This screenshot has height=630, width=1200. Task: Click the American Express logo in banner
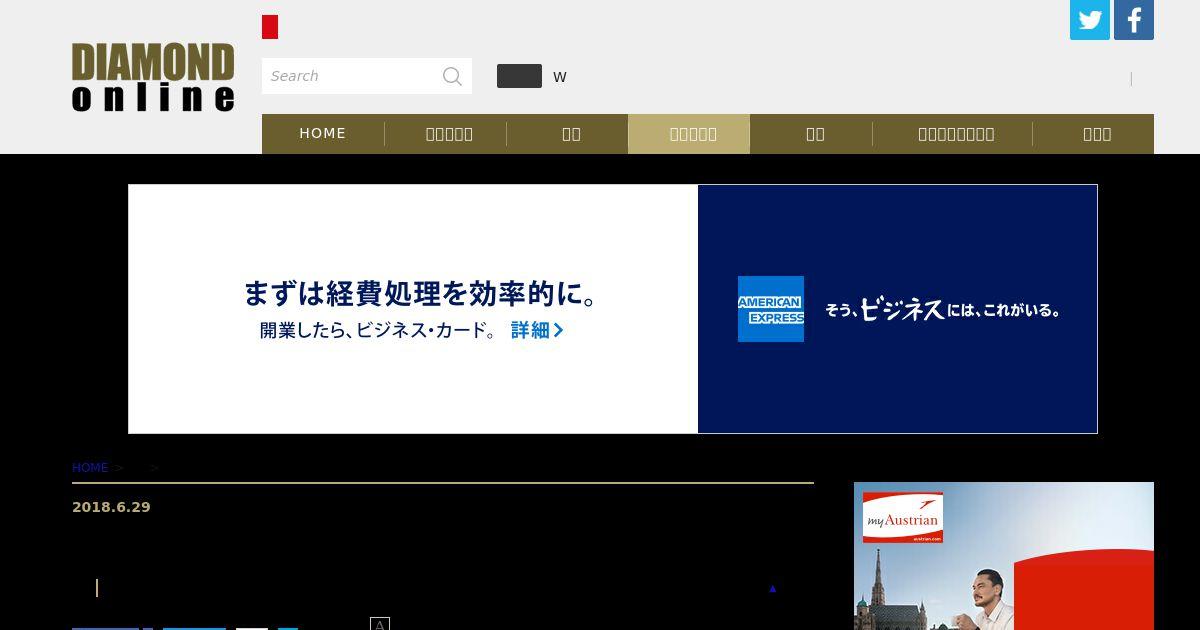[771, 309]
